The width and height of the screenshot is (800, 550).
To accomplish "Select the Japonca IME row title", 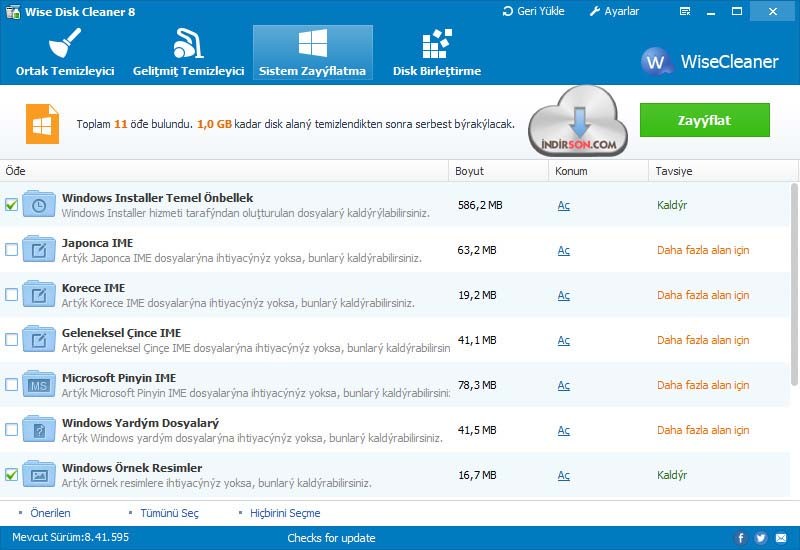I will tap(97, 243).
